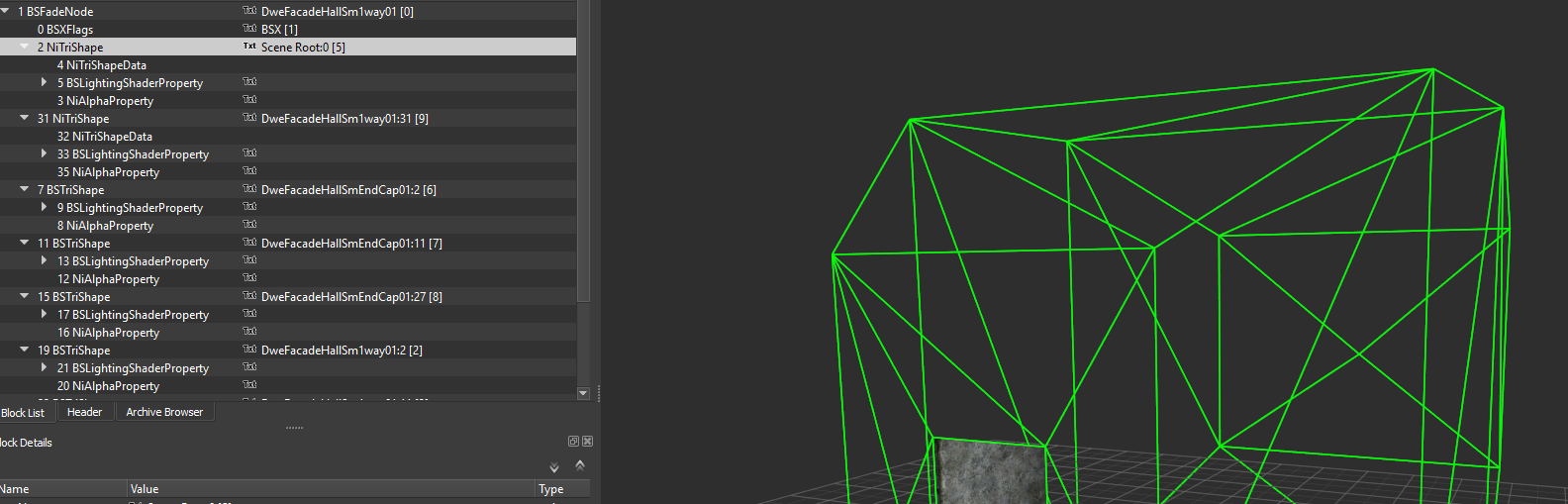Click Txt icon in 3 NiAlphaProperty row
This screenshot has width=1568, height=504.
click(x=249, y=100)
